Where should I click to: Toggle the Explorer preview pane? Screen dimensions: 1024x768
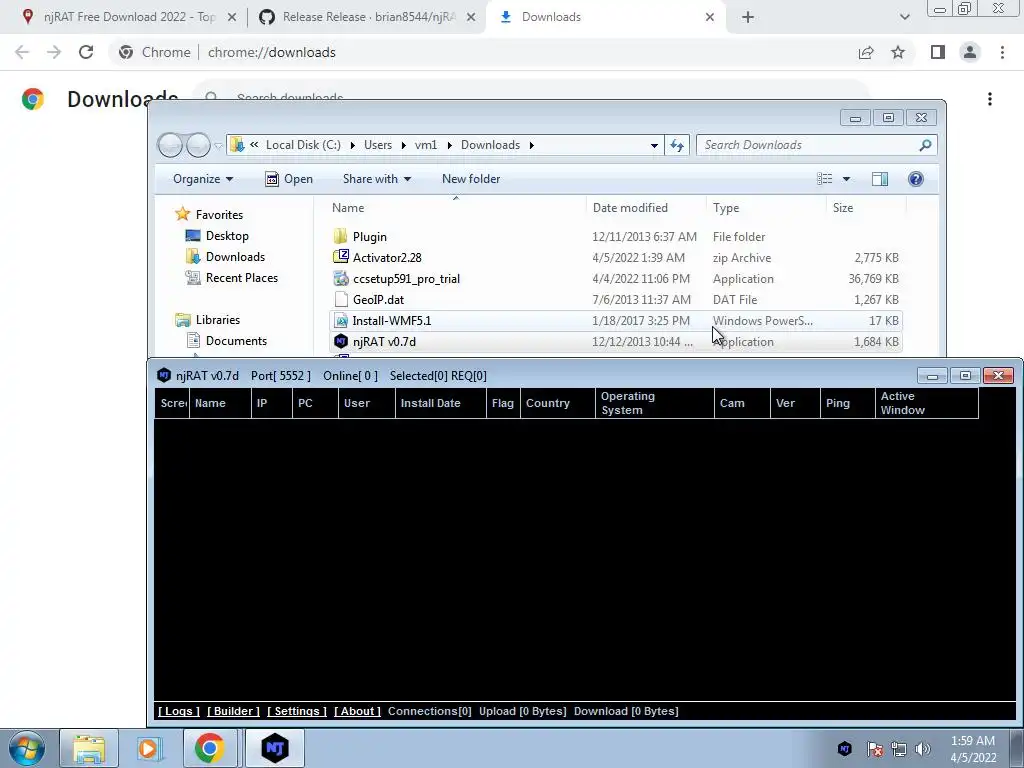pos(880,179)
